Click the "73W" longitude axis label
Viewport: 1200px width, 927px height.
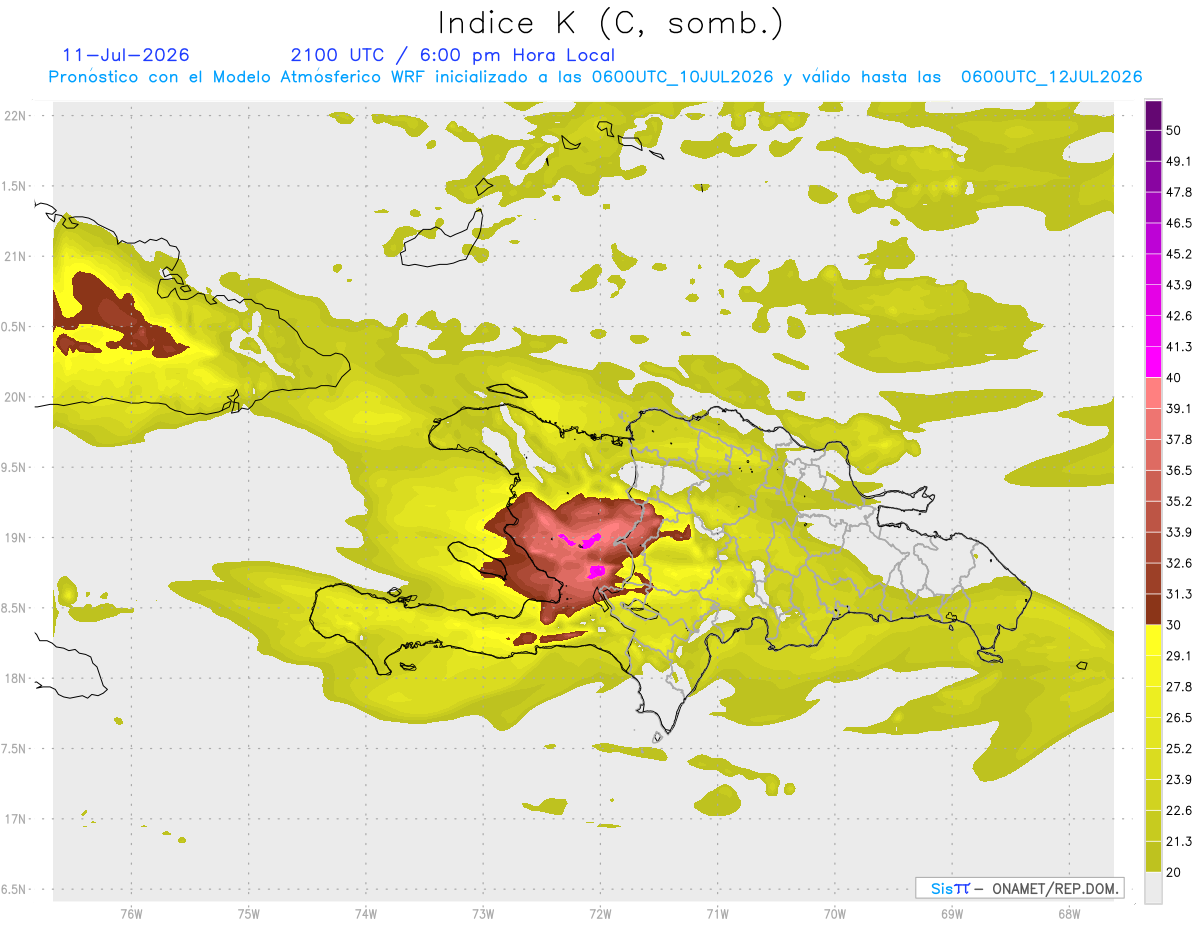(x=483, y=914)
